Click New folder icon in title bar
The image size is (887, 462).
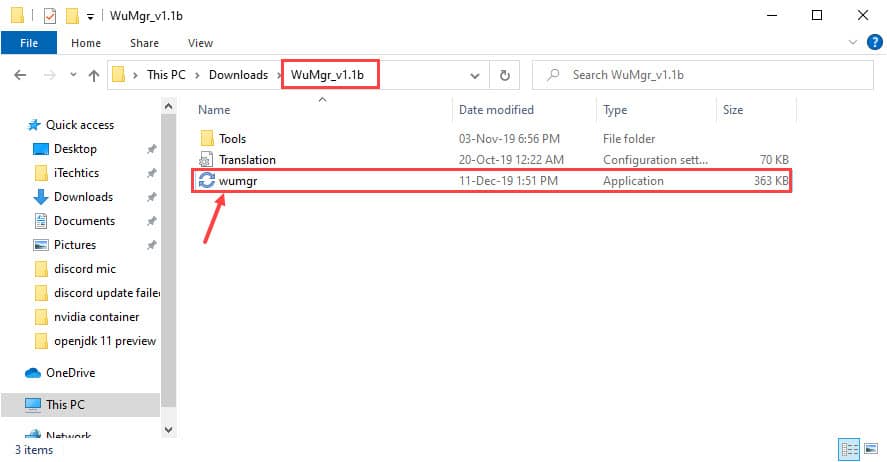click(x=72, y=16)
